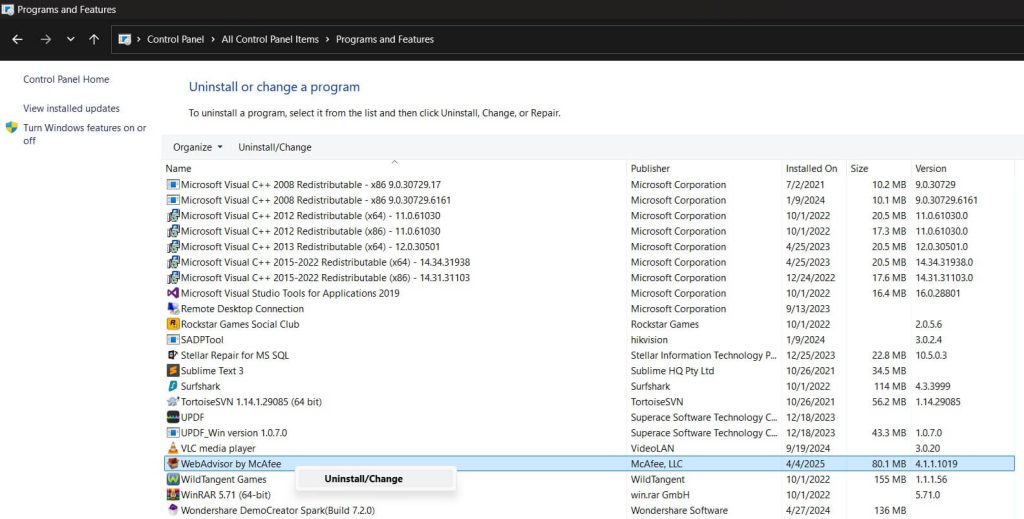Click the shield icon beside Windows features
1024x519 pixels.
(x=11, y=127)
